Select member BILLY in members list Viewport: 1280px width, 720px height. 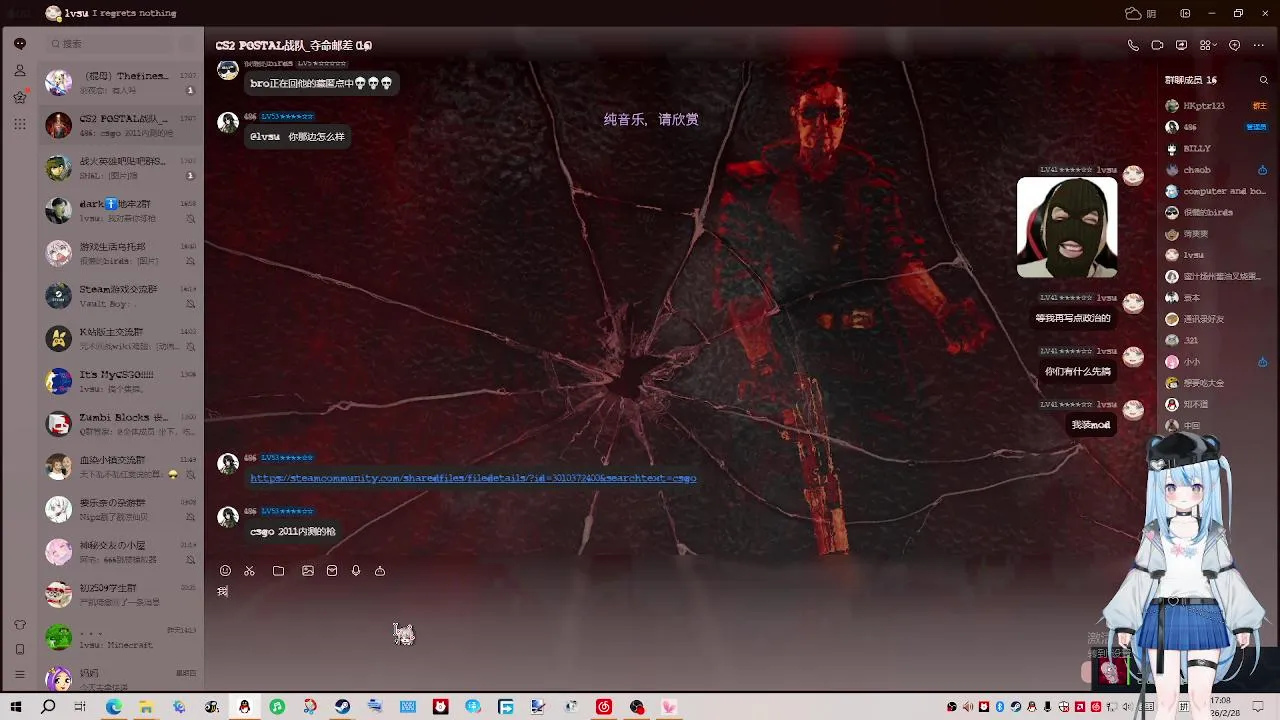pos(1217,149)
